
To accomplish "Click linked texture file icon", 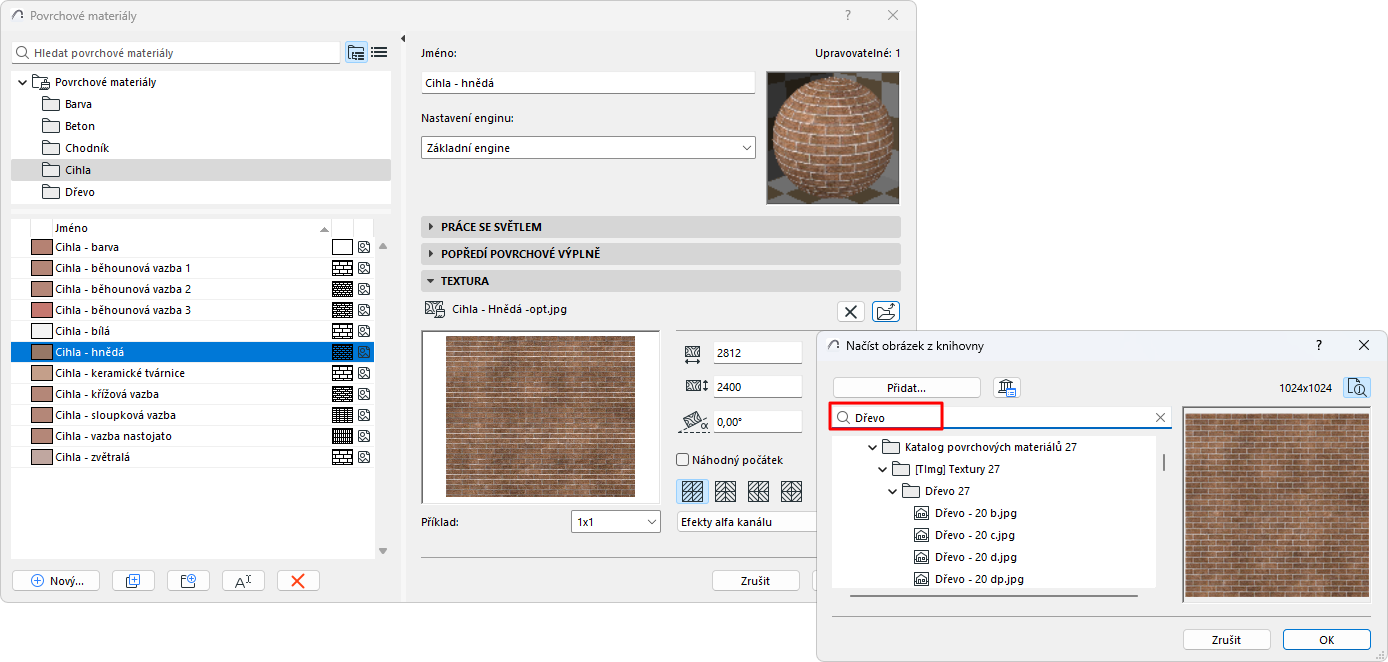I will (x=434, y=309).
